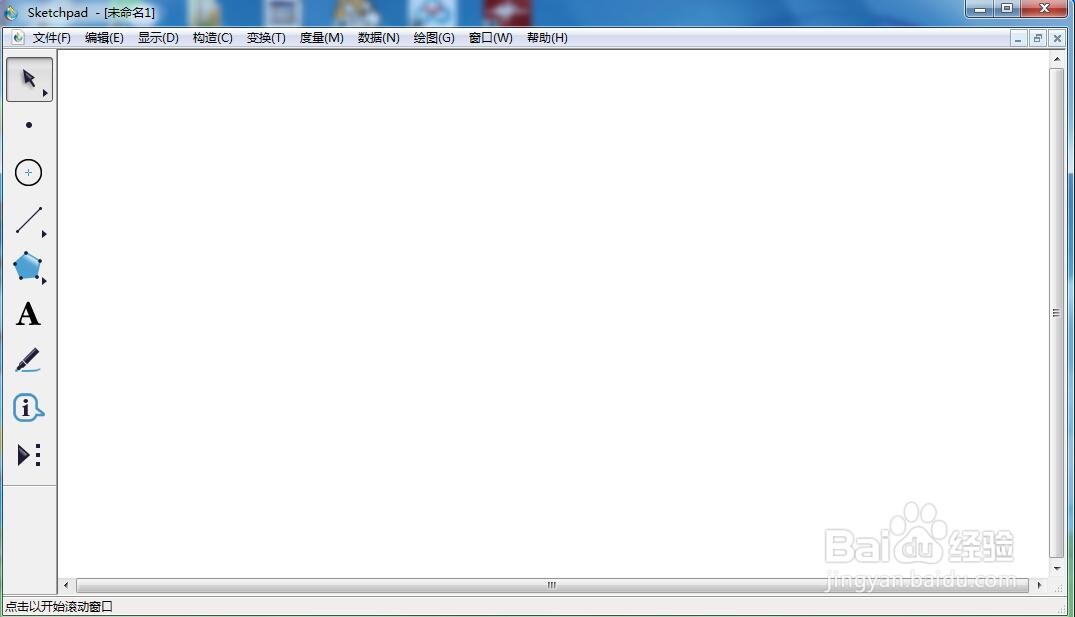Open the 构造(C) menu
The width and height of the screenshot is (1075, 617).
pyautogui.click(x=213, y=38)
